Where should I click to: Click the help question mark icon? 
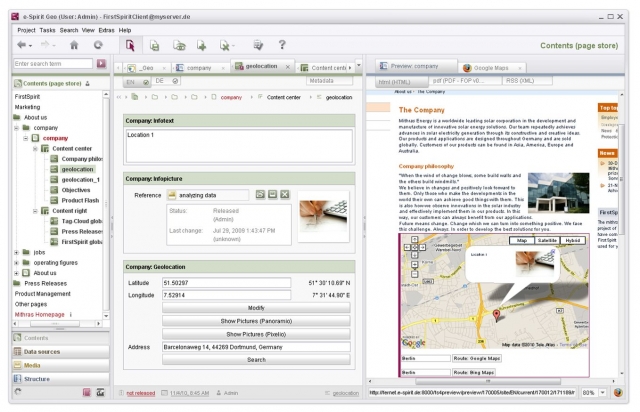282,45
